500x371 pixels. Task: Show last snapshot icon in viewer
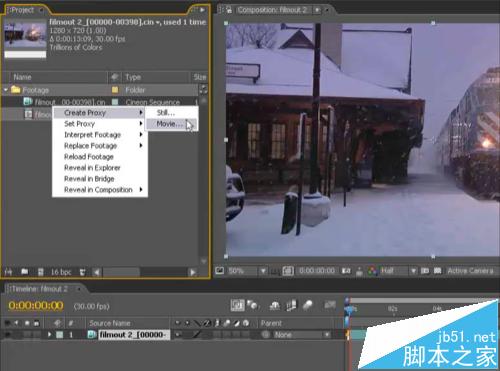pos(359,271)
